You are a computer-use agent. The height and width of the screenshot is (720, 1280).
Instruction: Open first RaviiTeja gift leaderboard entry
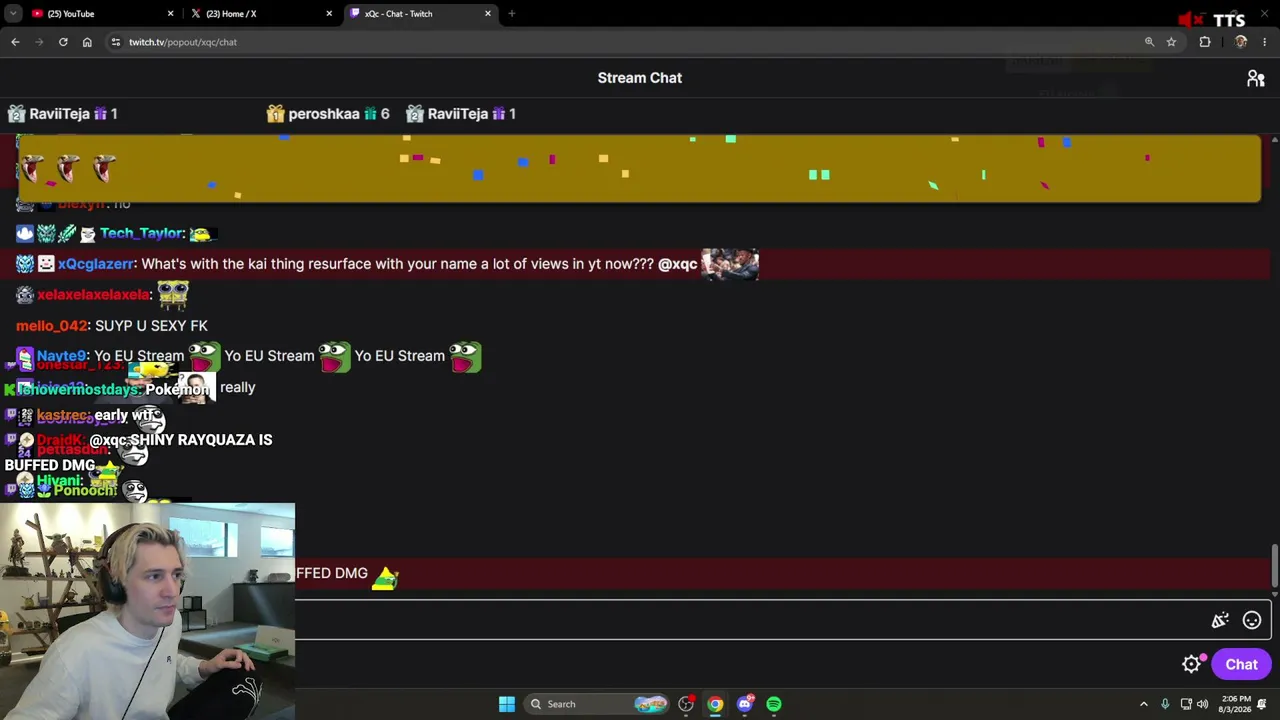click(x=62, y=114)
